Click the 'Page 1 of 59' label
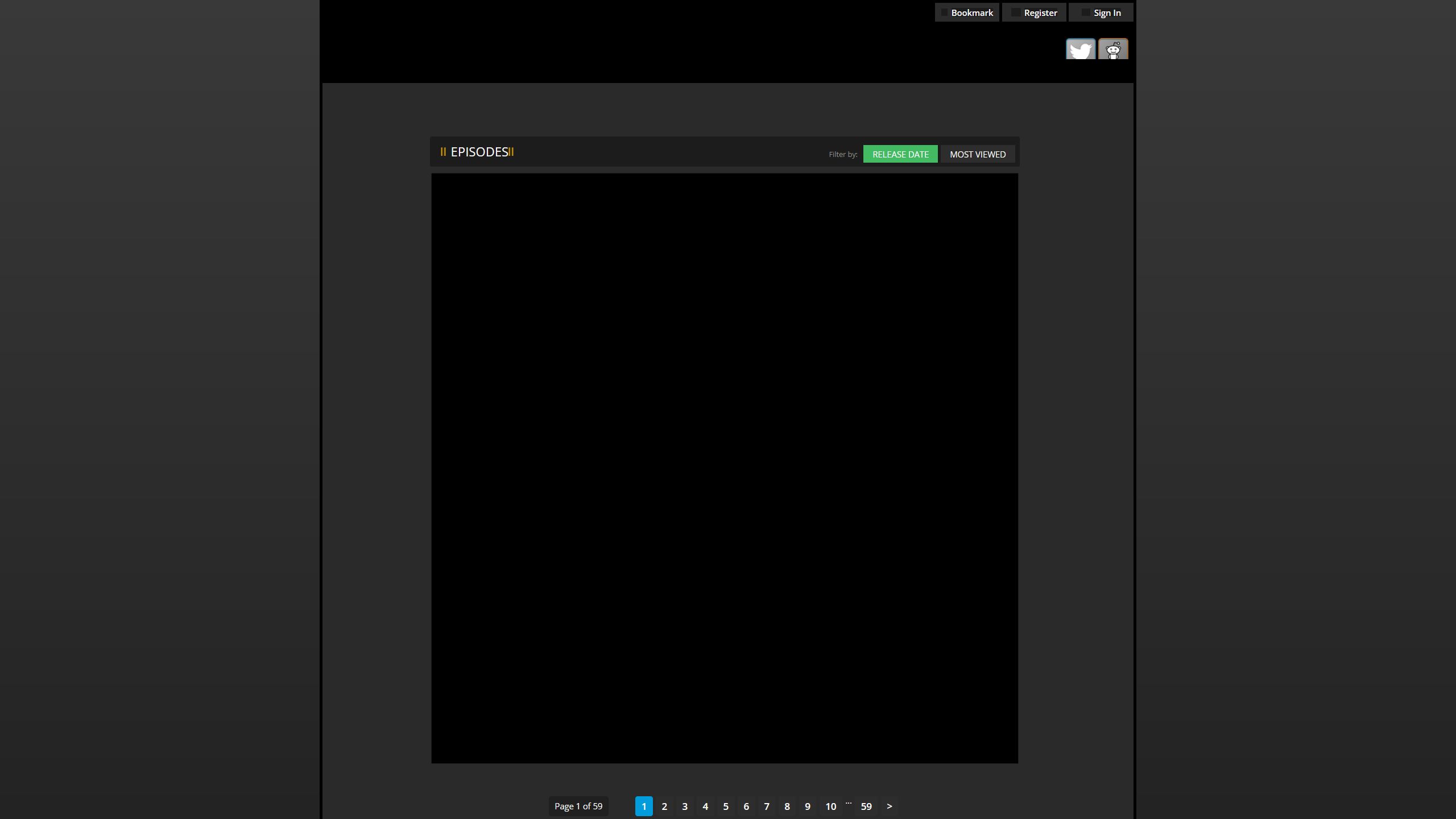Viewport: 1456px width, 819px height. tap(578, 806)
